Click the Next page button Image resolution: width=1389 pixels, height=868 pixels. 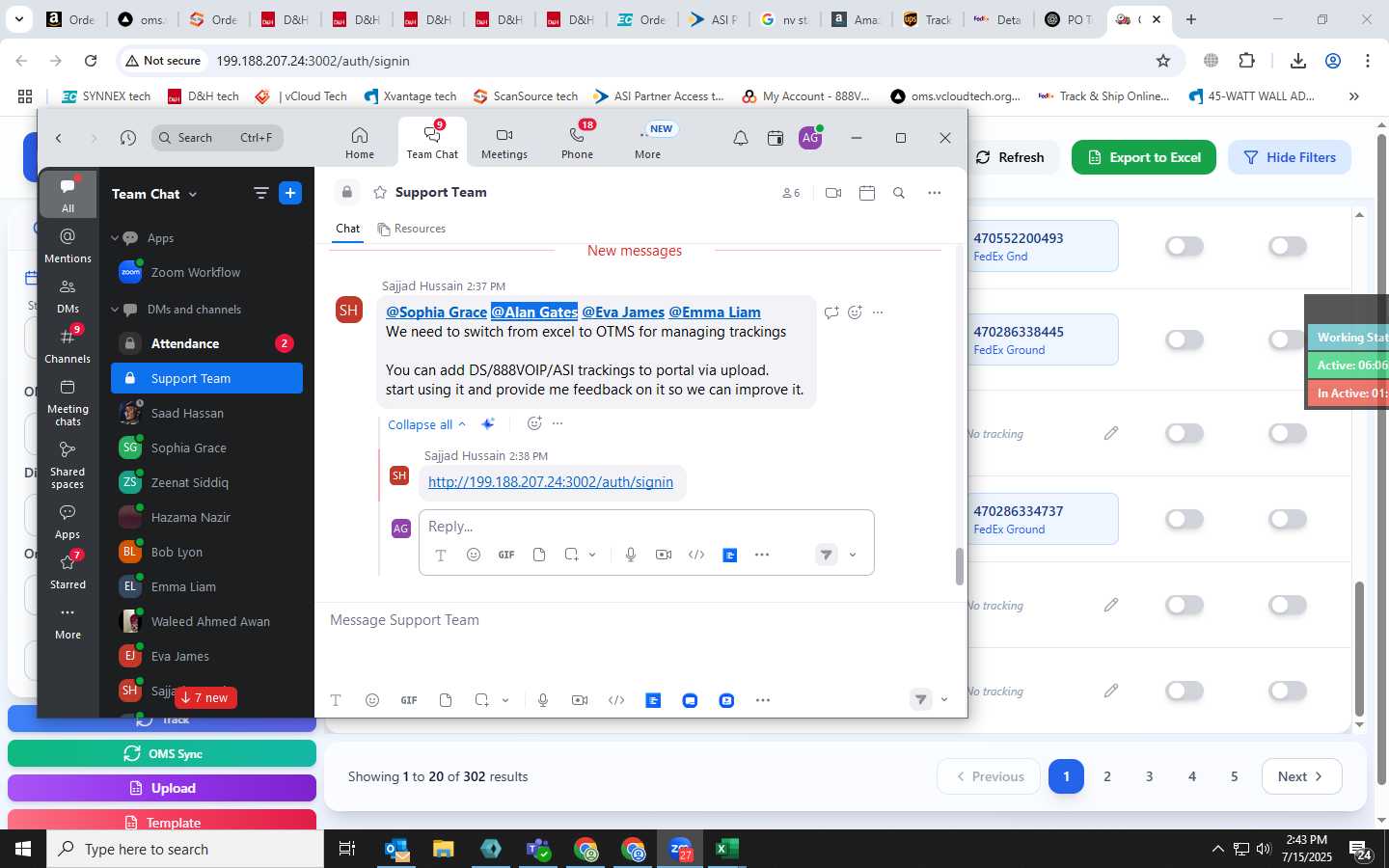pyautogui.click(x=1301, y=776)
